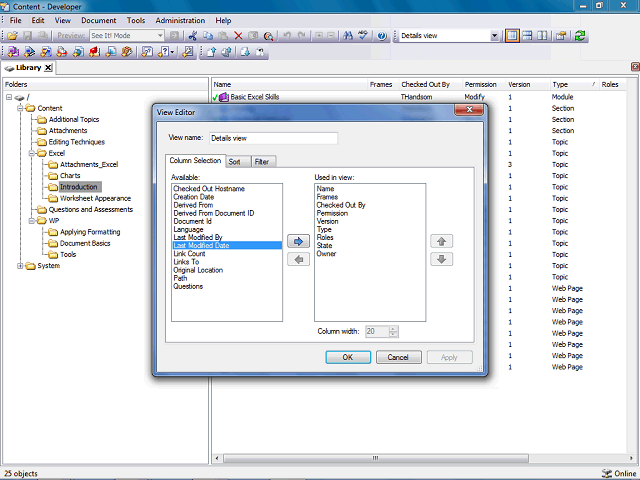Screen dimensions: 640x480
Task: Switch to the Filter tab
Action: 262,162
